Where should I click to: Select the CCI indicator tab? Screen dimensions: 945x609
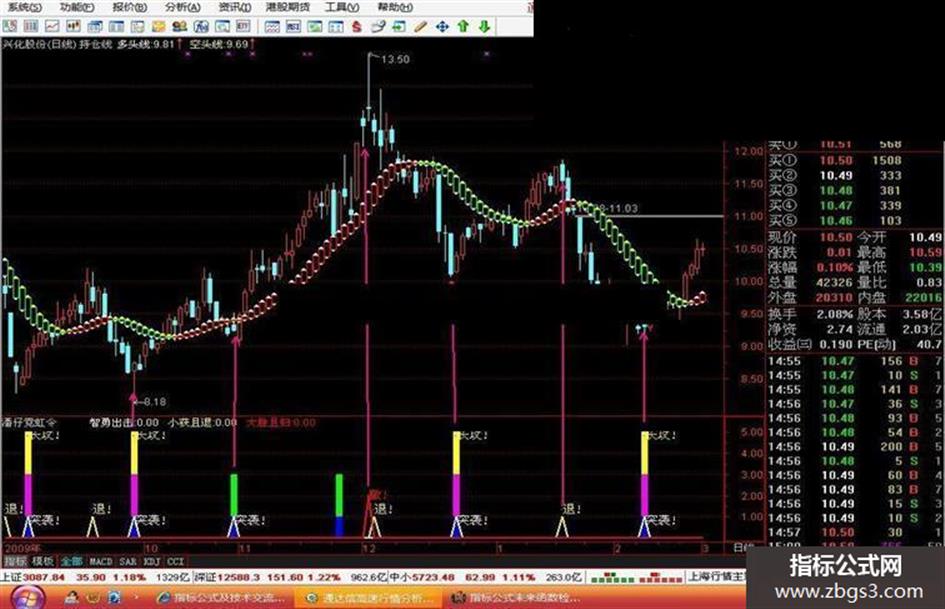175,561
